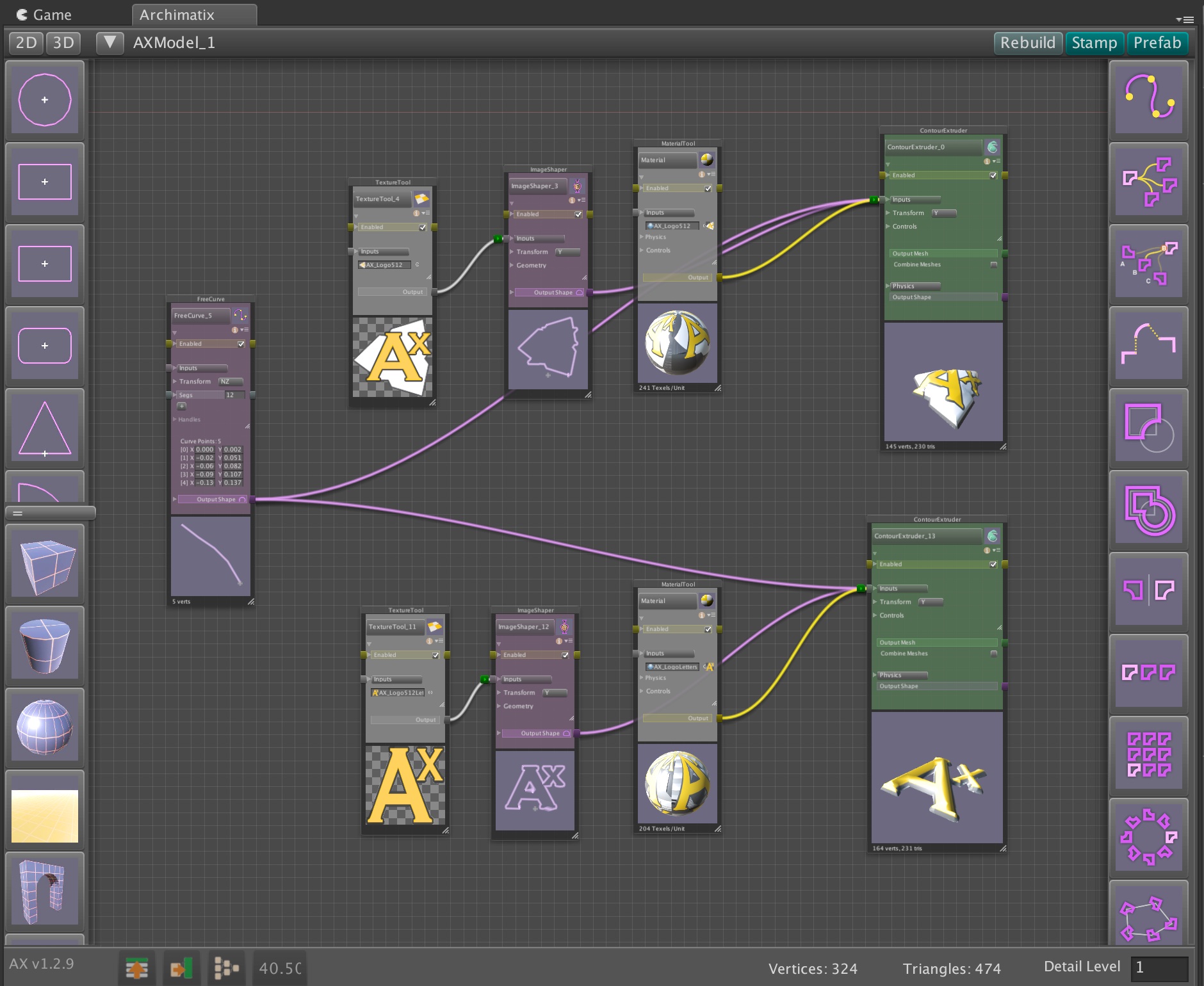Select the plan sweep profile tool icon
Screen dimensions: 1204x986
1149,346
